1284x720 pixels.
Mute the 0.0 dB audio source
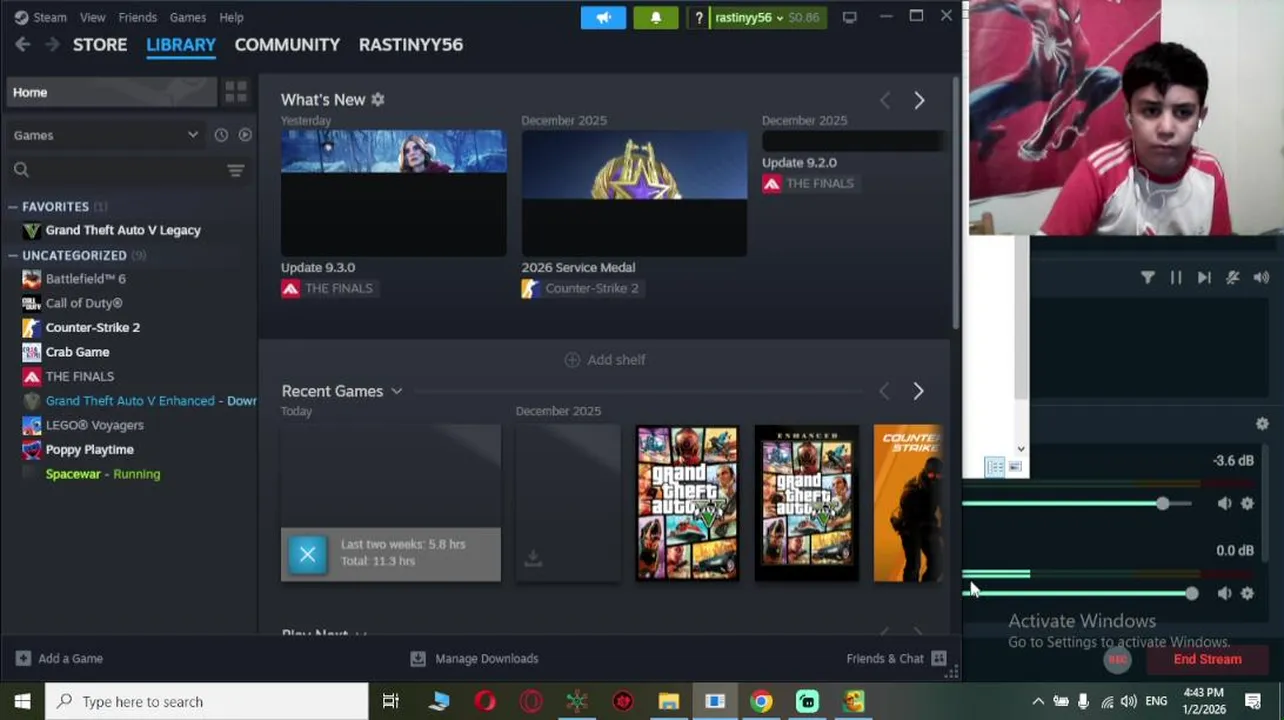(x=1224, y=593)
